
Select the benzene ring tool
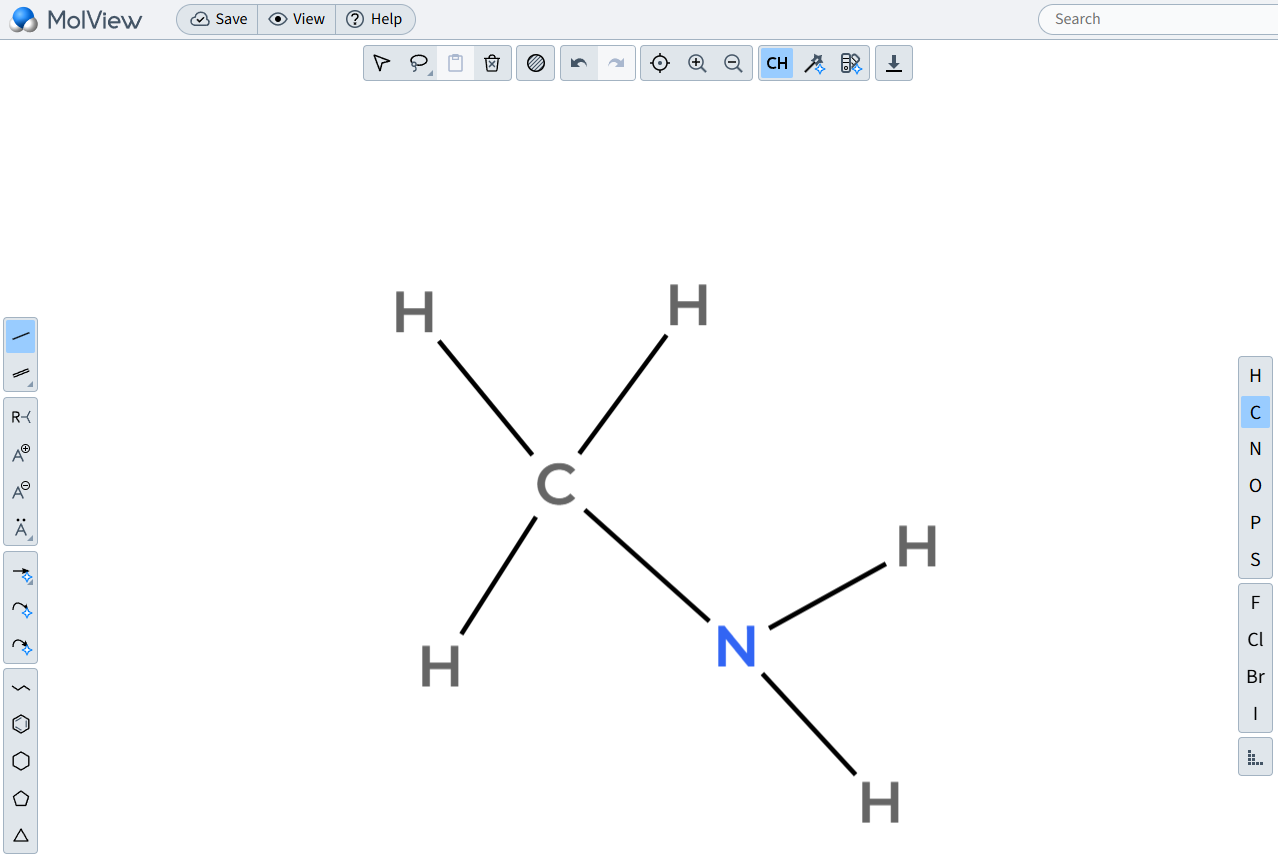[x=21, y=724]
